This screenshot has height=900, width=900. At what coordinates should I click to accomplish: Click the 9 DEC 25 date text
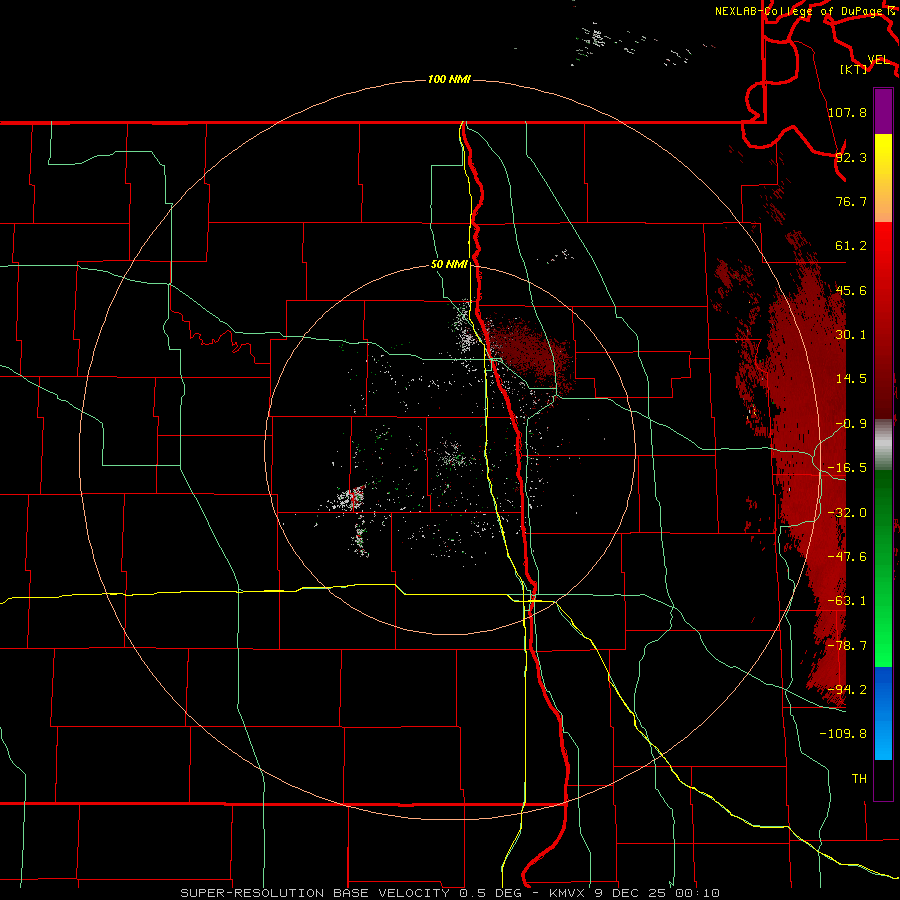point(632,893)
